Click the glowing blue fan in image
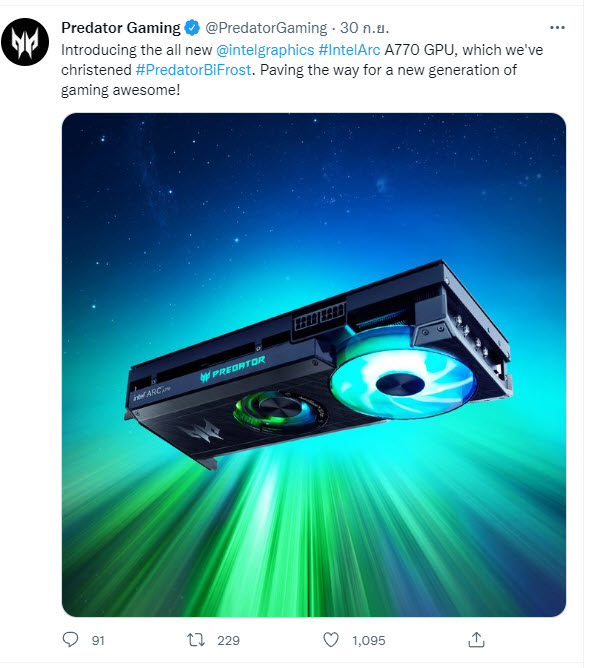599x668 pixels. (403, 383)
